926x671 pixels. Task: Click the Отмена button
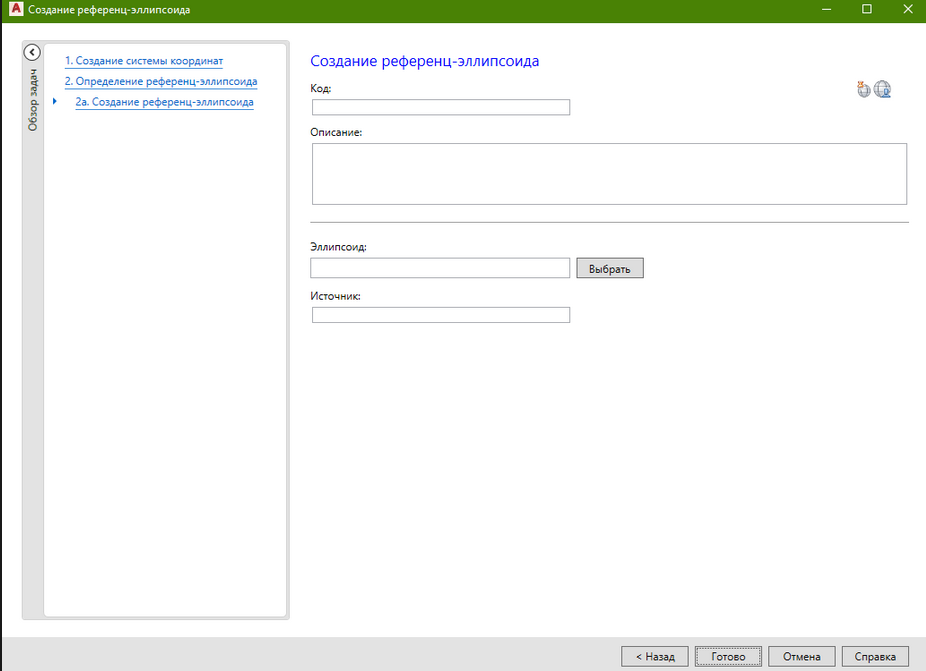coord(801,657)
